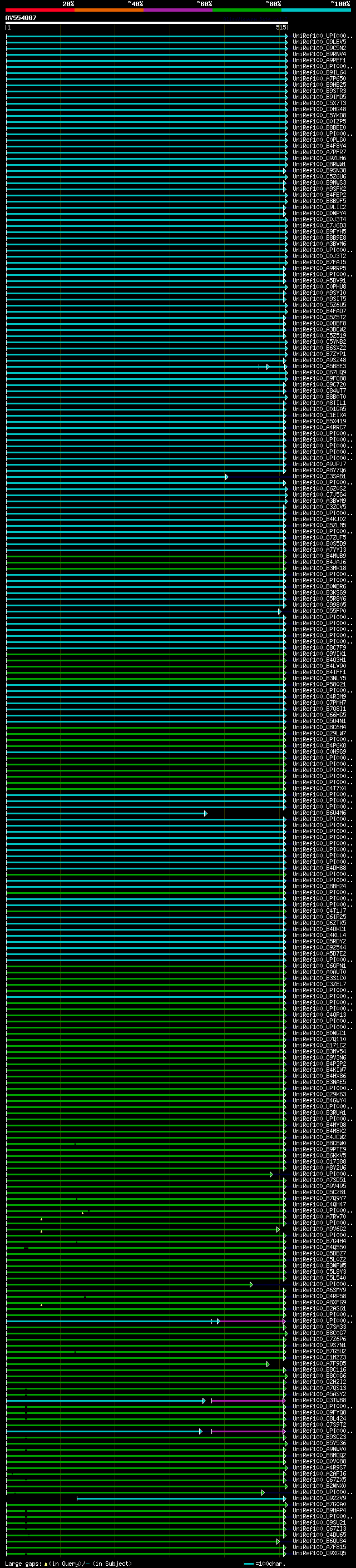Screen dimensions: 356x1568
Task: Select label UniRef100_B9IMD5
Action: (319, 97)
